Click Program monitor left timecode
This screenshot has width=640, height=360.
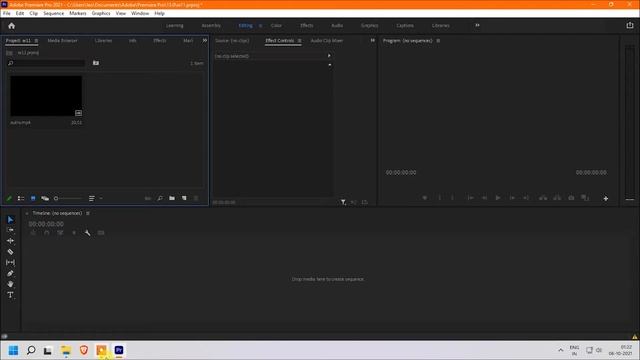[401, 173]
